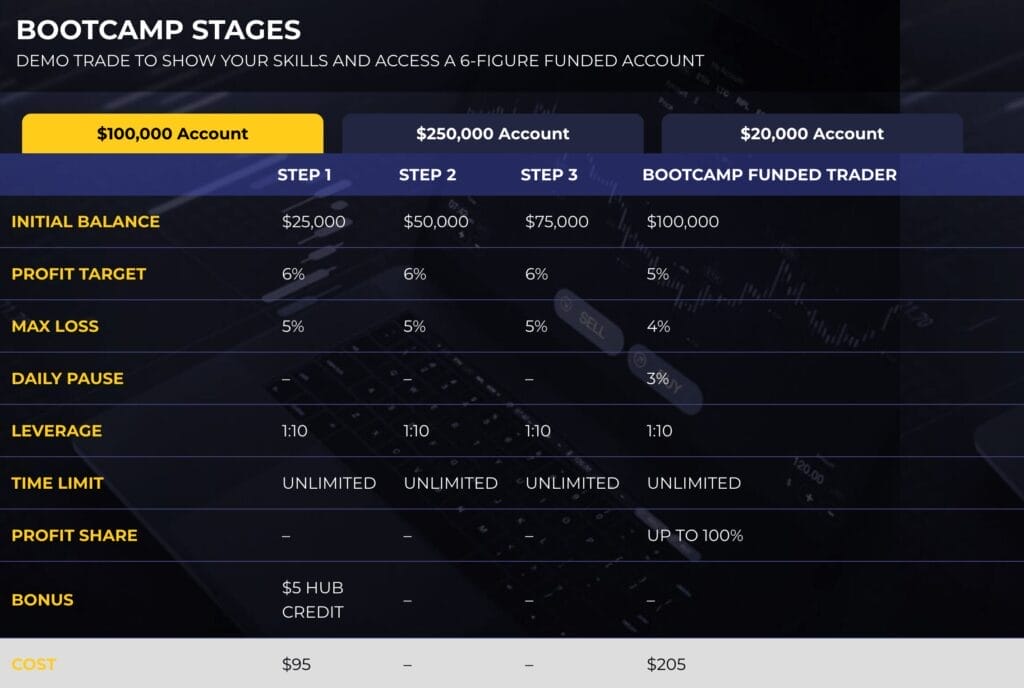
Task: Click the PROFIT TARGET row label
Action: pos(78,274)
